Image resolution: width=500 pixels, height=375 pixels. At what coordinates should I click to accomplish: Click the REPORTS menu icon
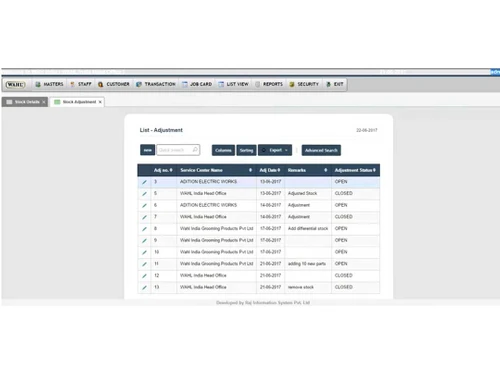(258, 84)
